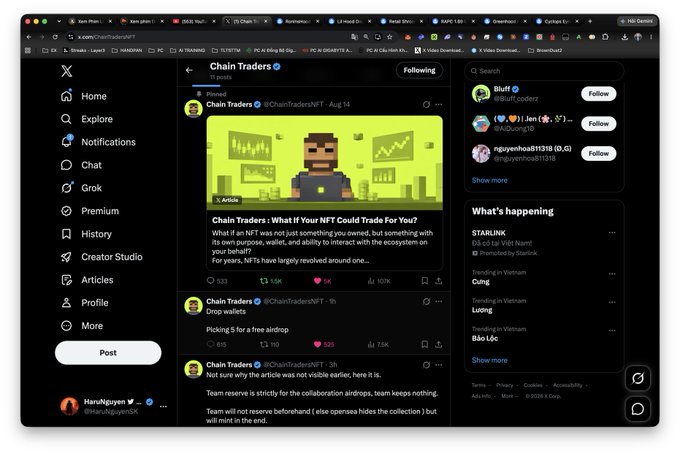
Task: Share the Drop wallets post
Action: [438, 344]
